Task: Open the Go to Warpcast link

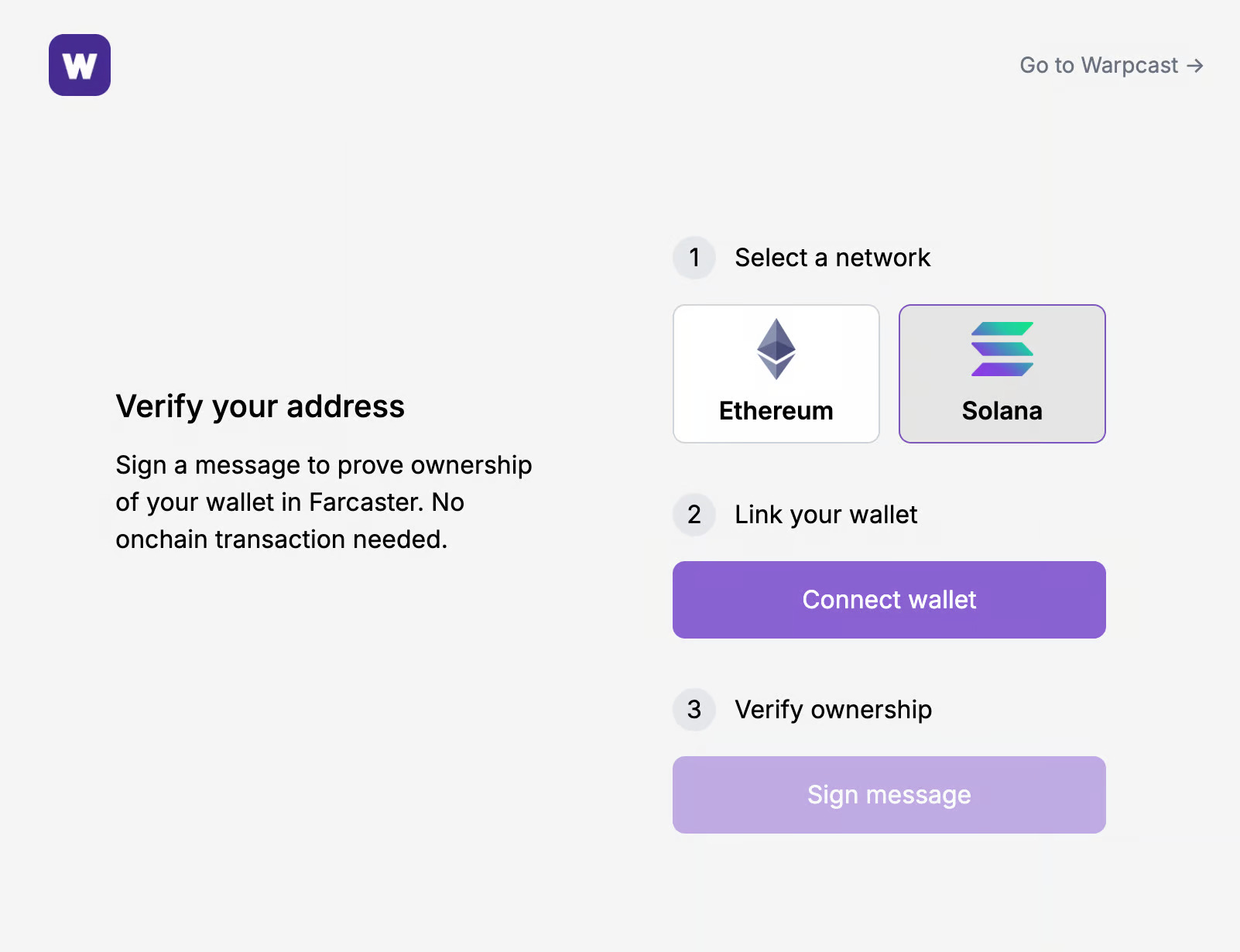Action: tap(1112, 65)
